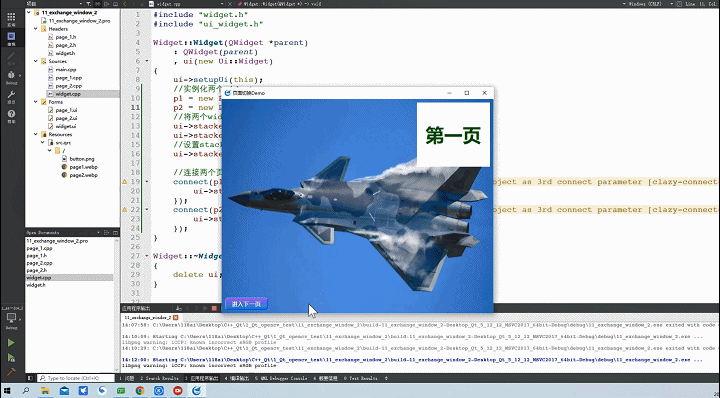
Task: Collapse the Sources folder
Action: tap(36, 61)
